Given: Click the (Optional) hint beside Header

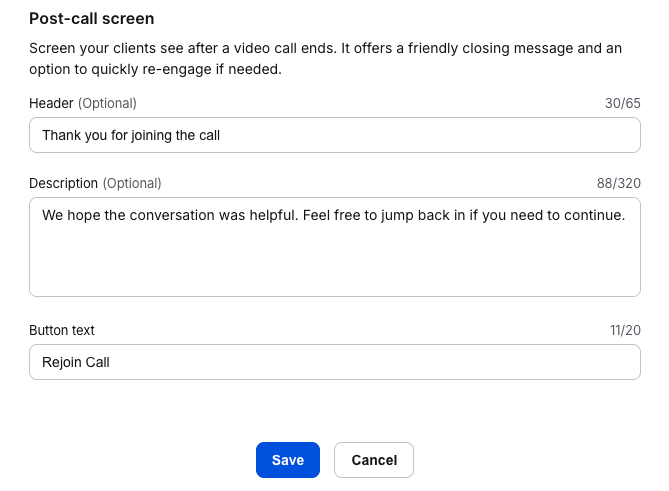Looking at the screenshot, I should tap(107, 103).
